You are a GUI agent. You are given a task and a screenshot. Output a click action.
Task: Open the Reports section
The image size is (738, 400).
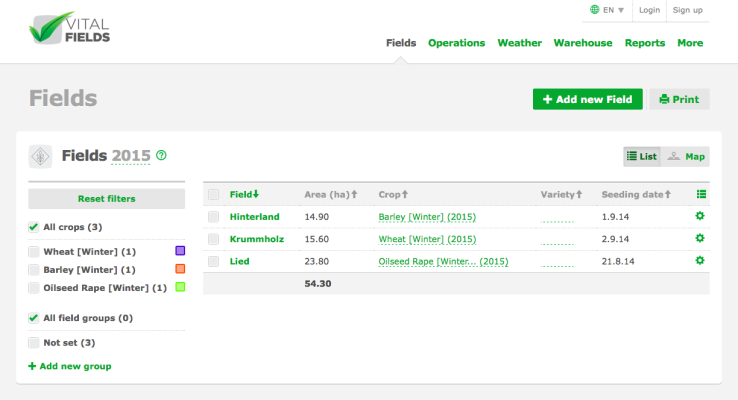tap(645, 43)
